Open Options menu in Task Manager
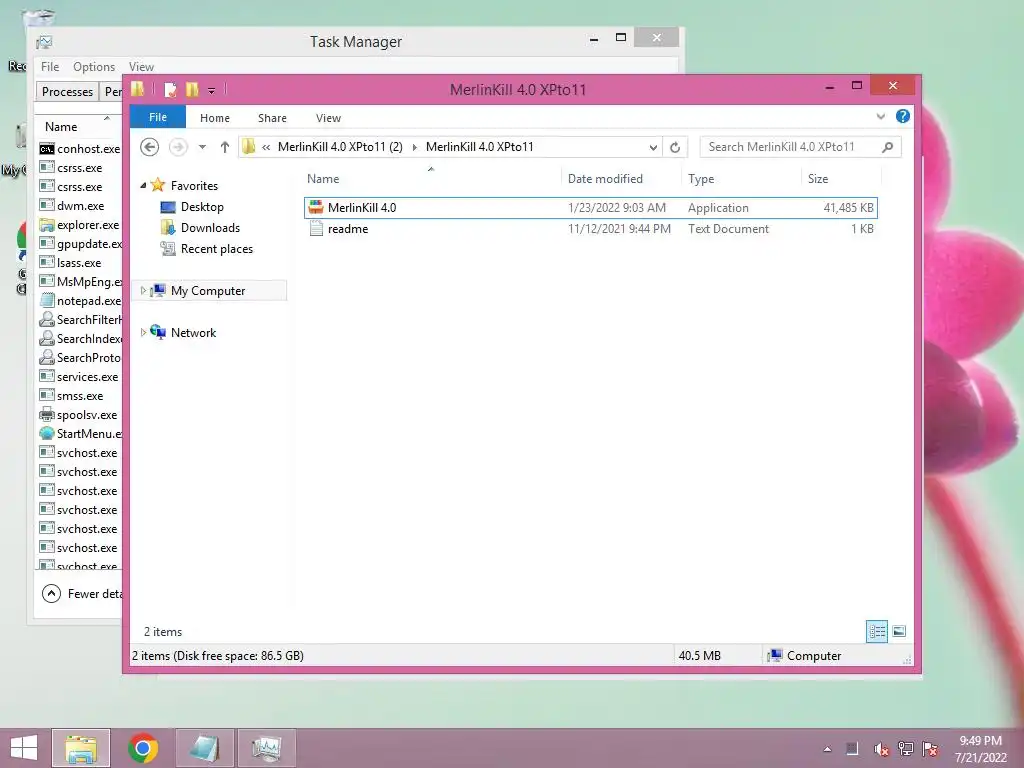 point(93,67)
